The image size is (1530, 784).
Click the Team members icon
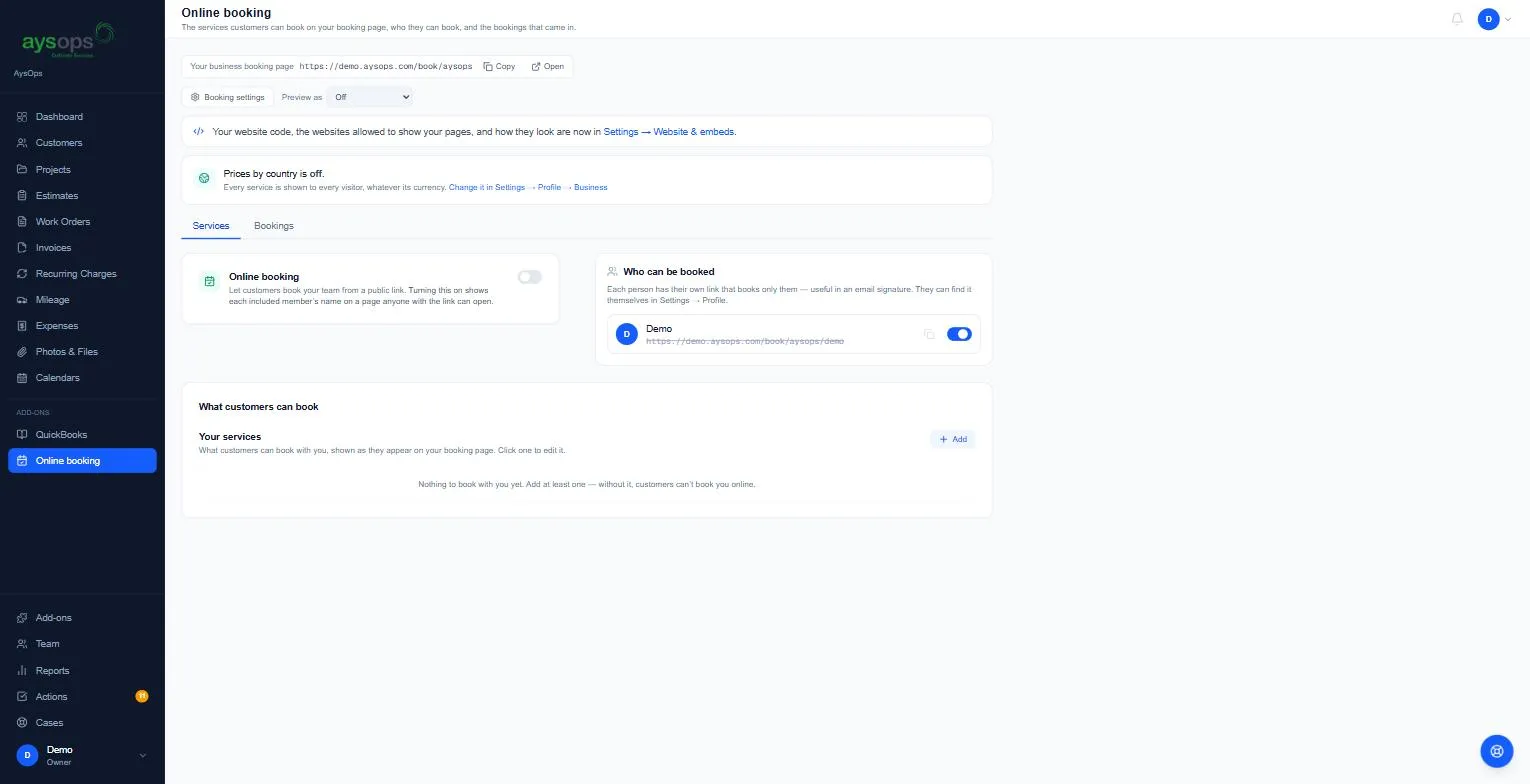[22, 644]
